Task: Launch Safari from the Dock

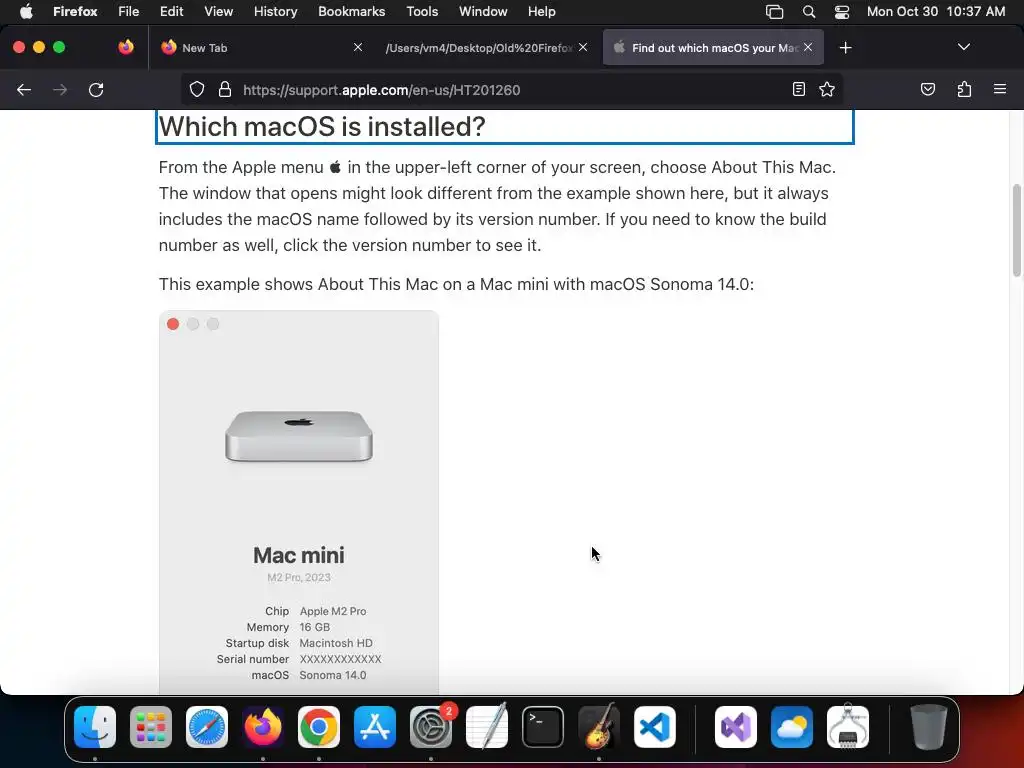Action: click(x=207, y=727)
